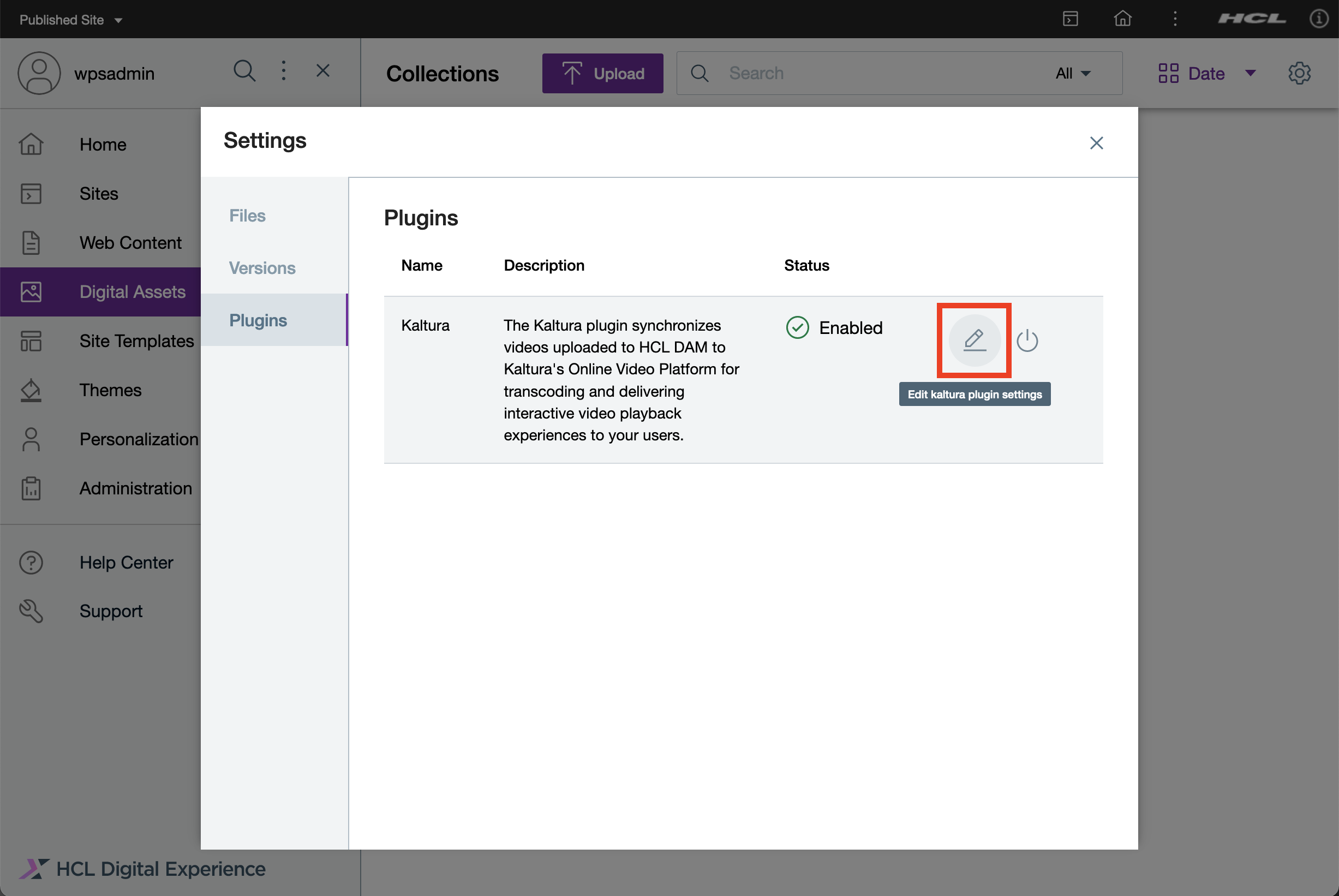
Task: Click the Upload button
Action: [602, 73]
